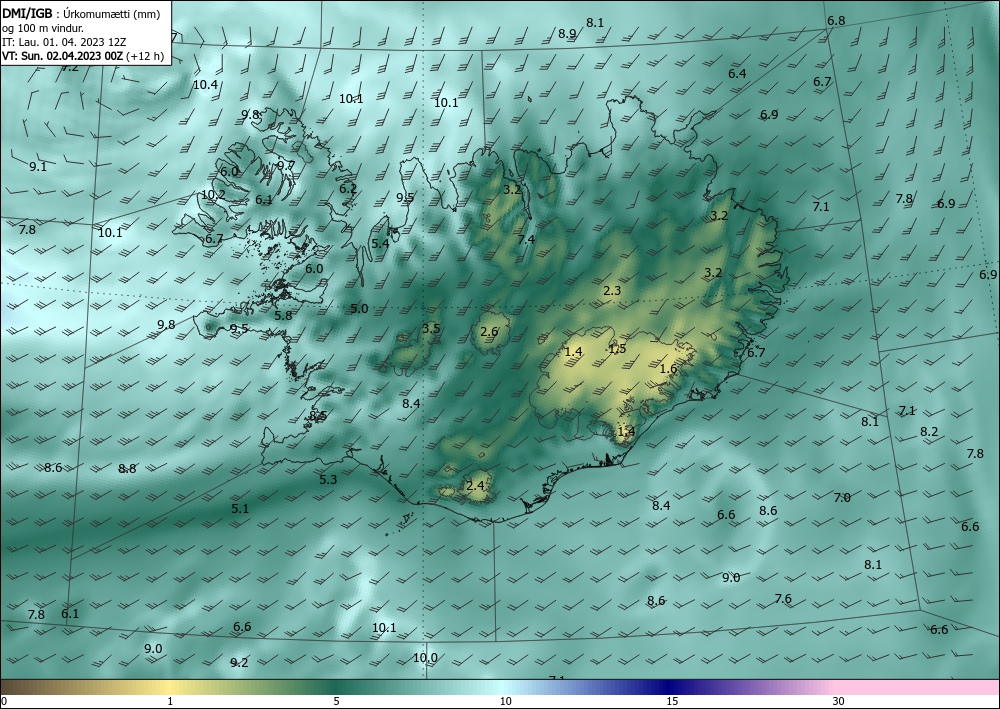Screen dimensions: 1000x709
Task: Click the '1.5' value on the glacier
Action: [x=617, y=349]
